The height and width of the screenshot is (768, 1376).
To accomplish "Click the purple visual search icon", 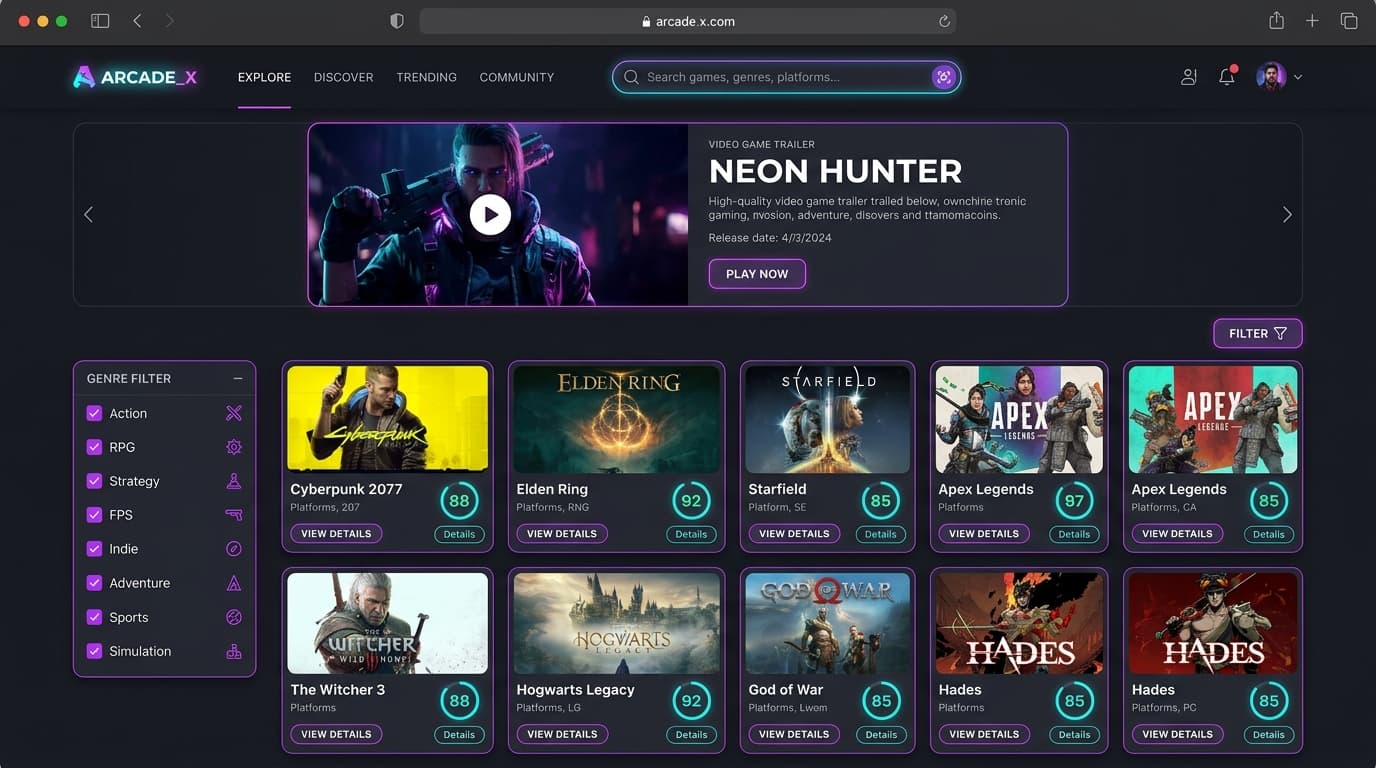I will [x=943, y=77].
